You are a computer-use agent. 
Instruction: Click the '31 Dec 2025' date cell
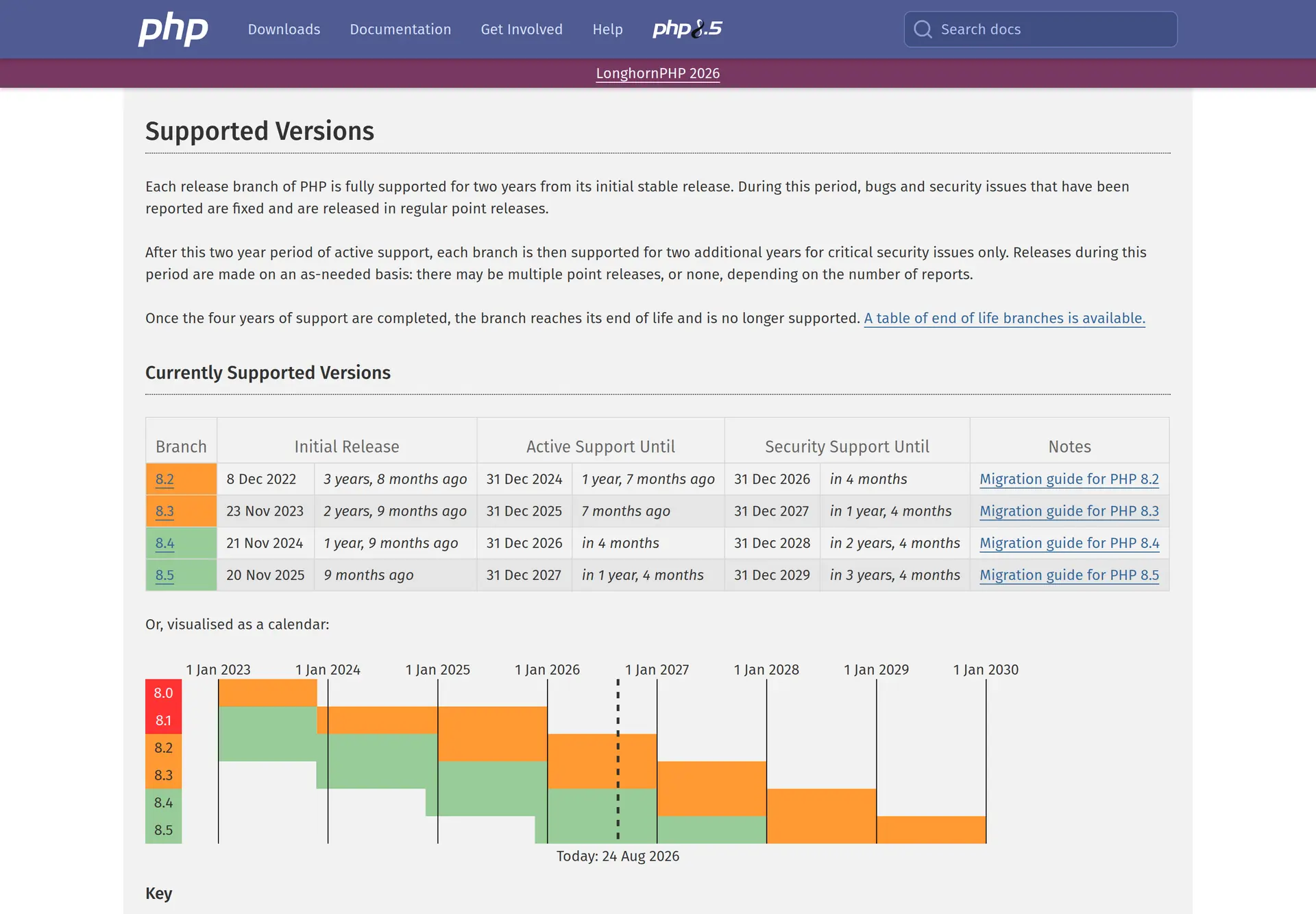click(x=524, y=512)
